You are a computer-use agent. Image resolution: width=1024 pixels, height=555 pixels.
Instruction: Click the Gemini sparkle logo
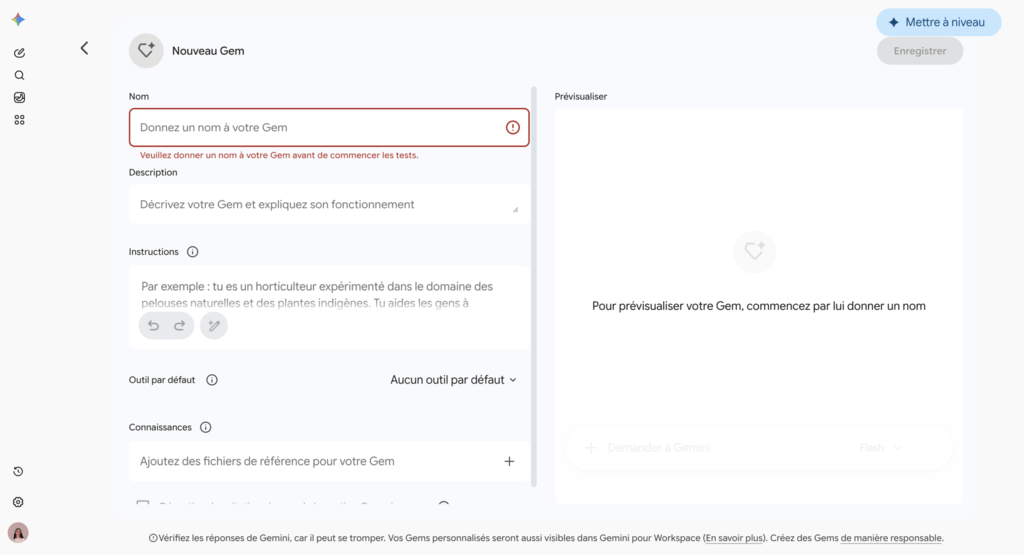click(x=18, y=20)
